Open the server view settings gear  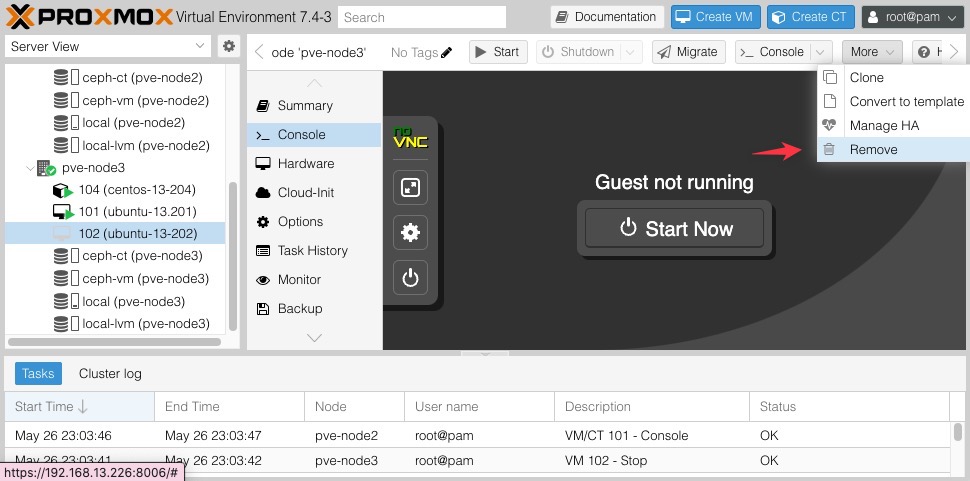229,46
